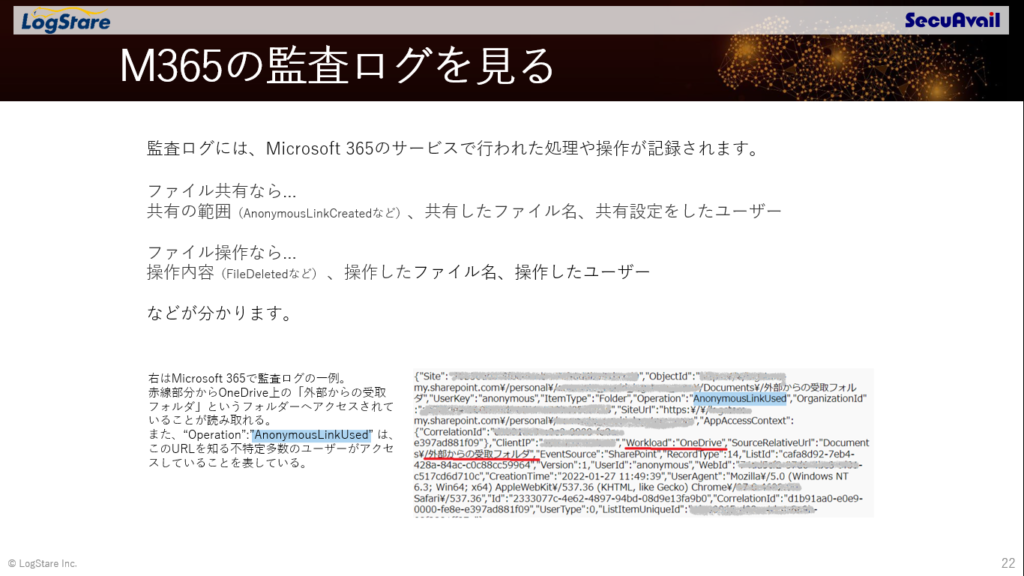
Task: Select the "AppAccessContext" key in the log
Action: [746, 421]
